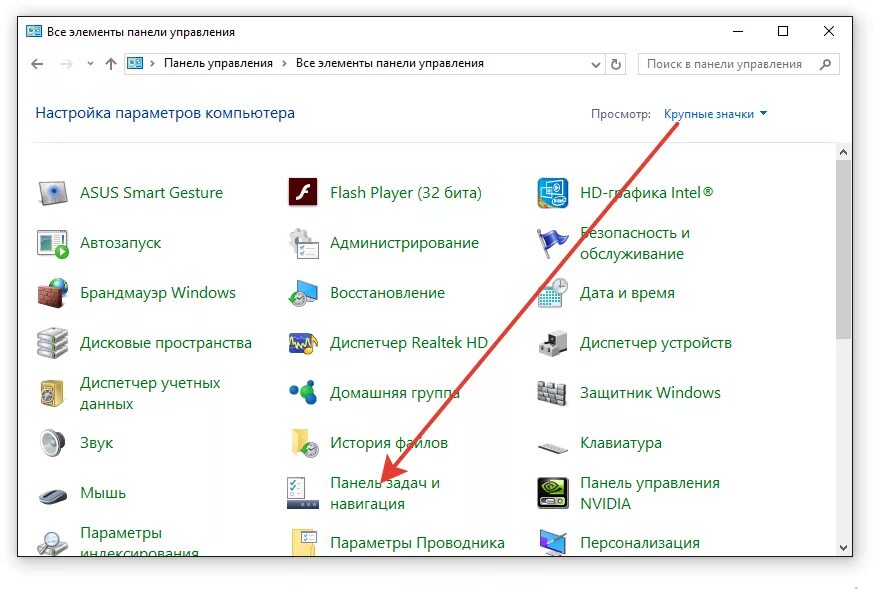The image size is (874, 589).
Task: Open the recent locations dropdown arrow
Action: point(90,64)
